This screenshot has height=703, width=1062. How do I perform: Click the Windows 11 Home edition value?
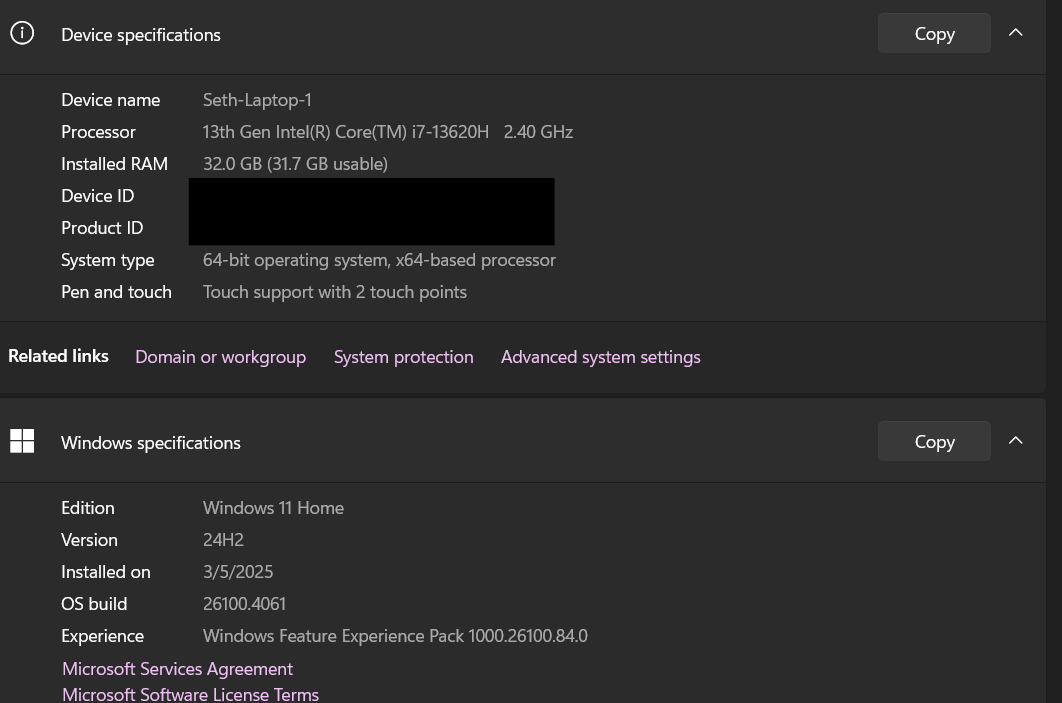[x=273, y=507]
